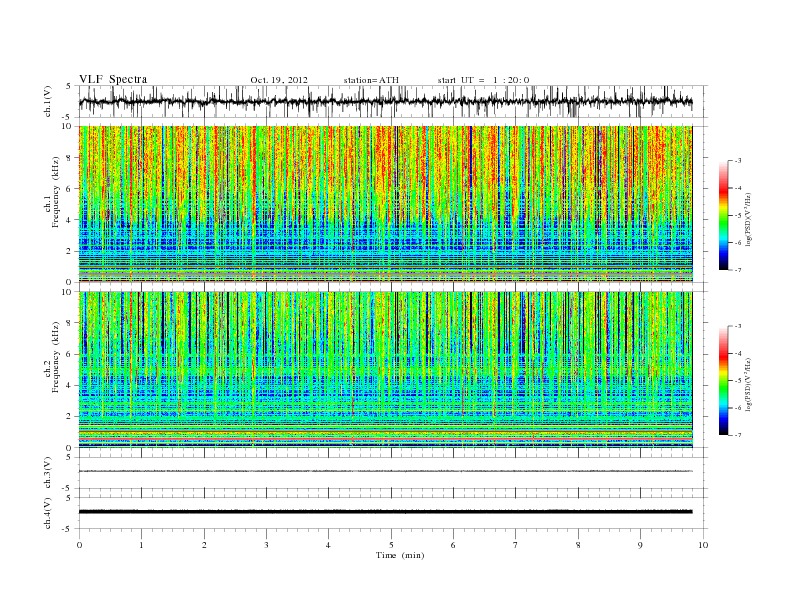This screenshot has height=612, width=792.
Task: Click the "station=ATH" header label
Action: (371, 80)
